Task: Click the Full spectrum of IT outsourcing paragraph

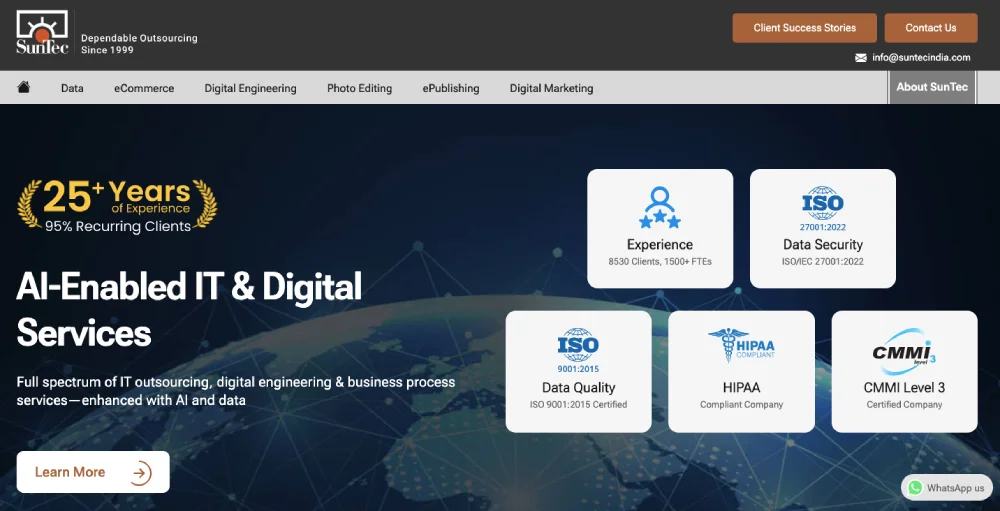Action: coord(236,392)
